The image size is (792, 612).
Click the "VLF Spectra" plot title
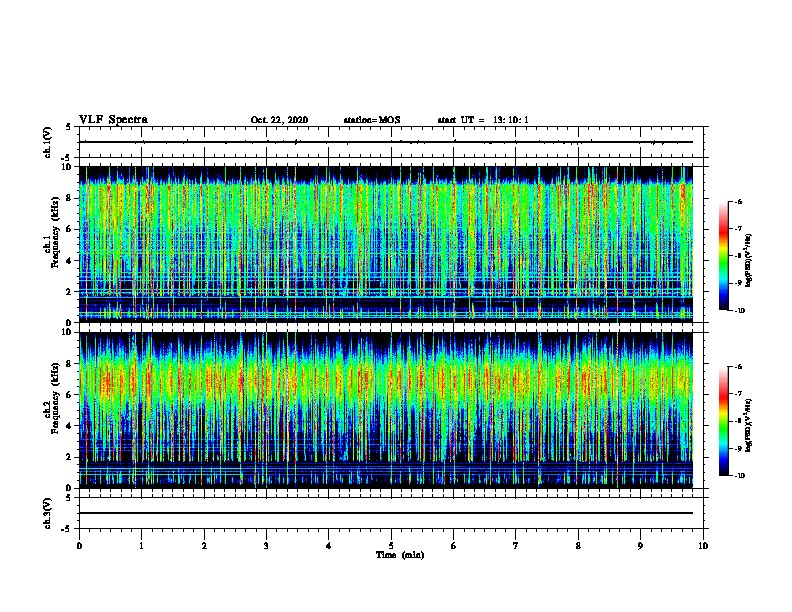pos(113,120)
